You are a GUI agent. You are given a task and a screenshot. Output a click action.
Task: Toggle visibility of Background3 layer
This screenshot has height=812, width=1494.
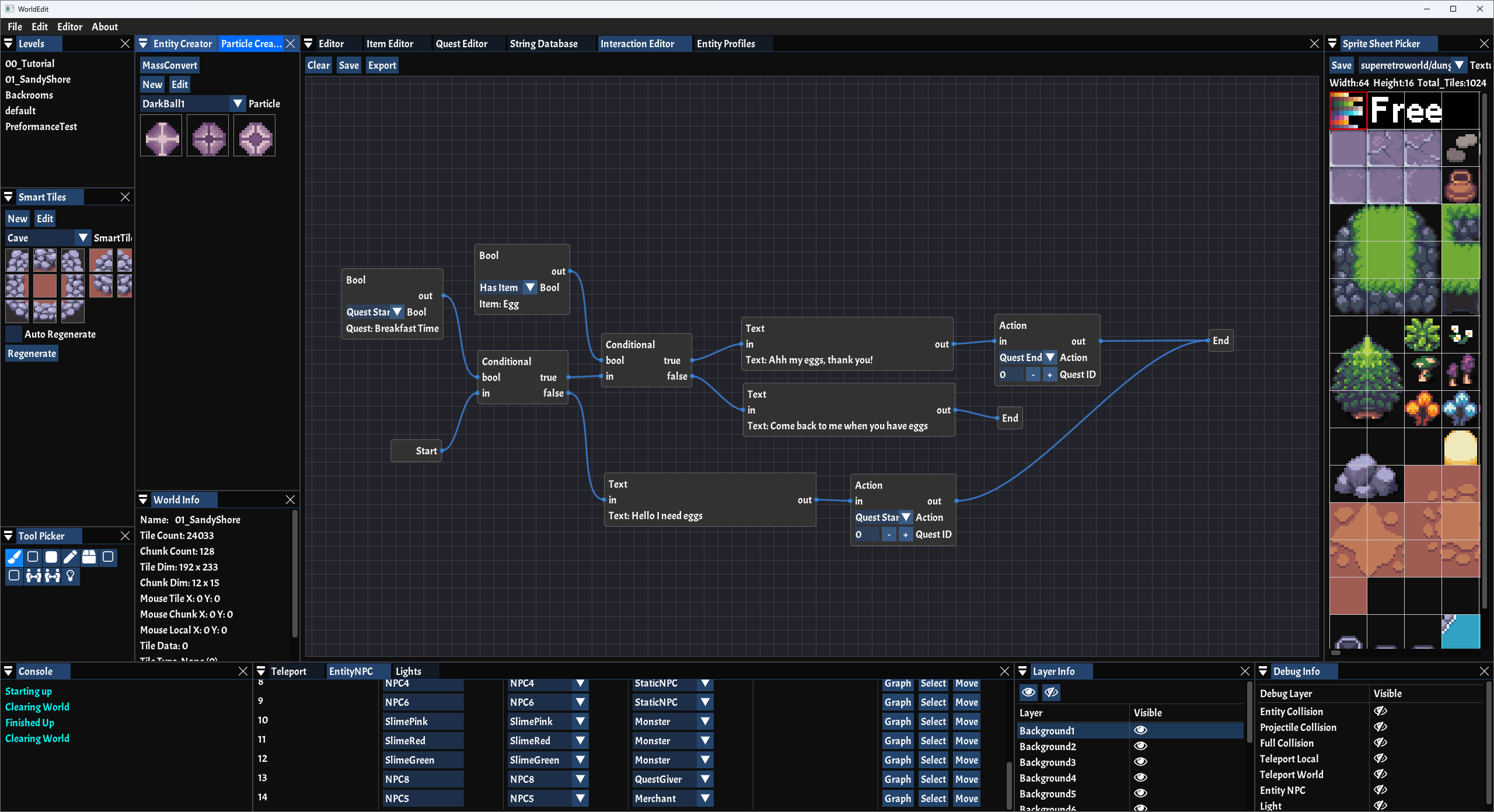1141,762
